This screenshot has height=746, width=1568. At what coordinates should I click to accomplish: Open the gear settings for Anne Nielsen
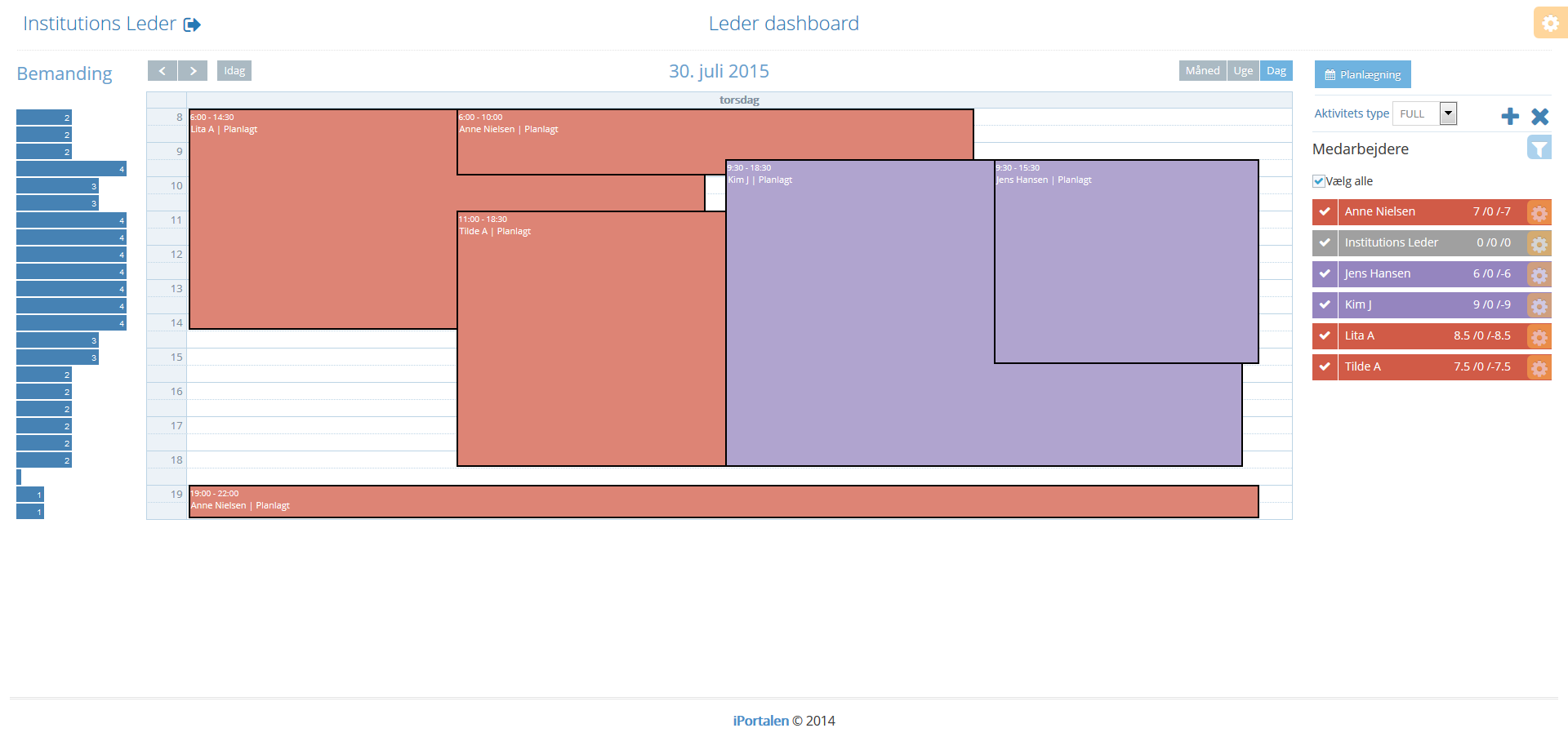1539,212
